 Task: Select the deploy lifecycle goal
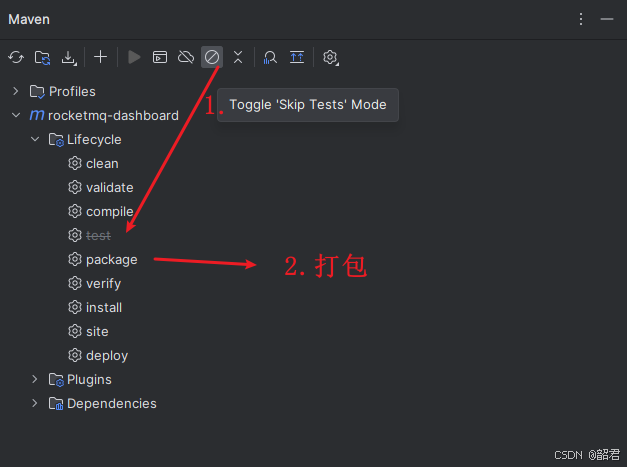107,356
